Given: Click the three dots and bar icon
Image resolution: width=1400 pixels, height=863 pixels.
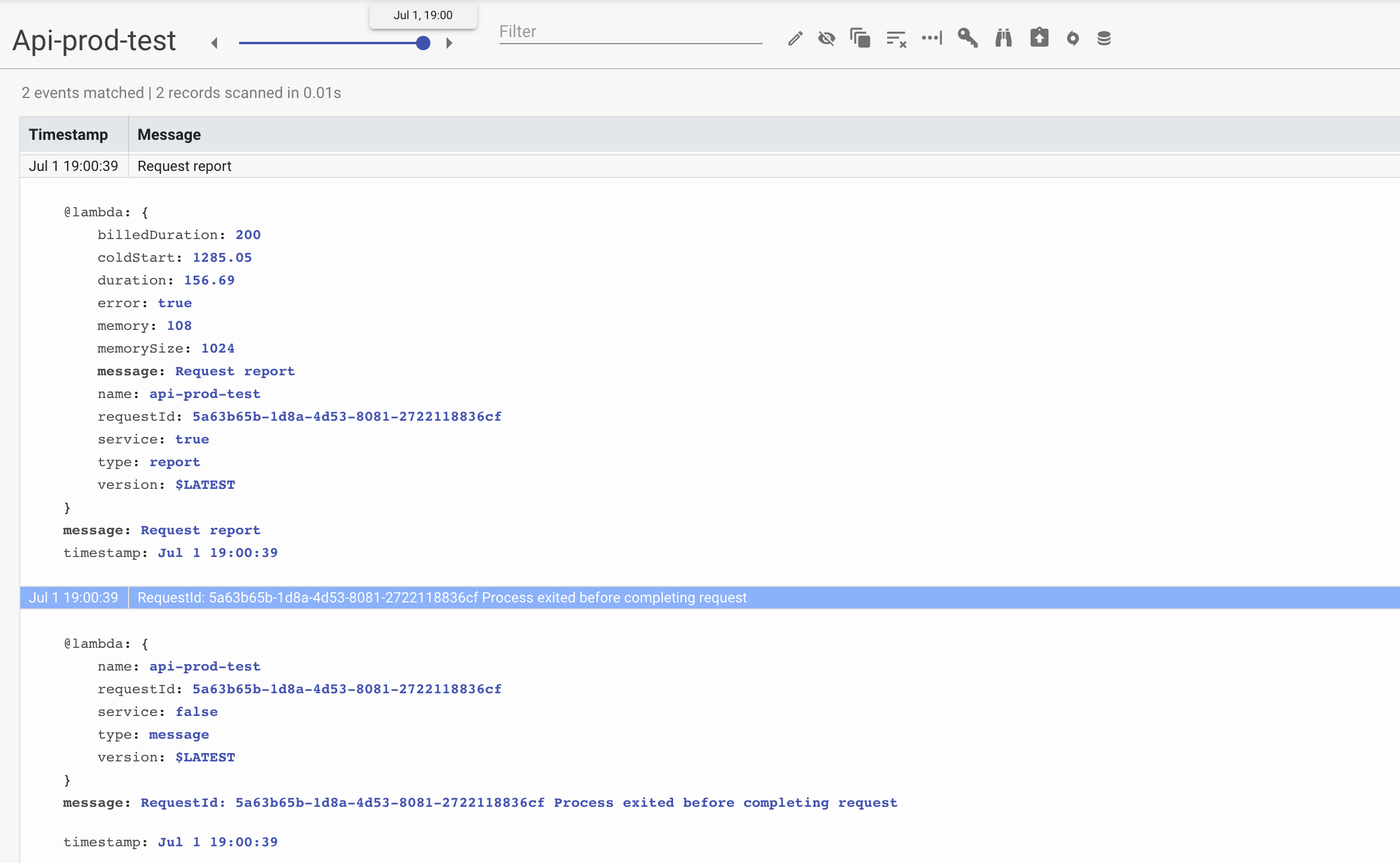Looking at the screenshot, I should (932, 38).
